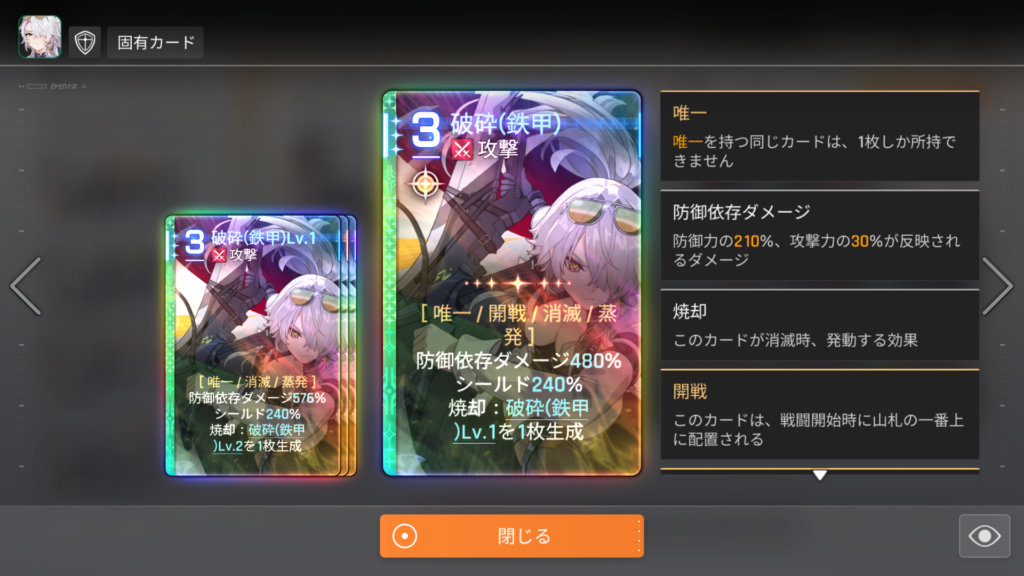Click the shield class icon
Viewport: 1024px width, 576px height.
pyautogui.click(x=85, y=43)
